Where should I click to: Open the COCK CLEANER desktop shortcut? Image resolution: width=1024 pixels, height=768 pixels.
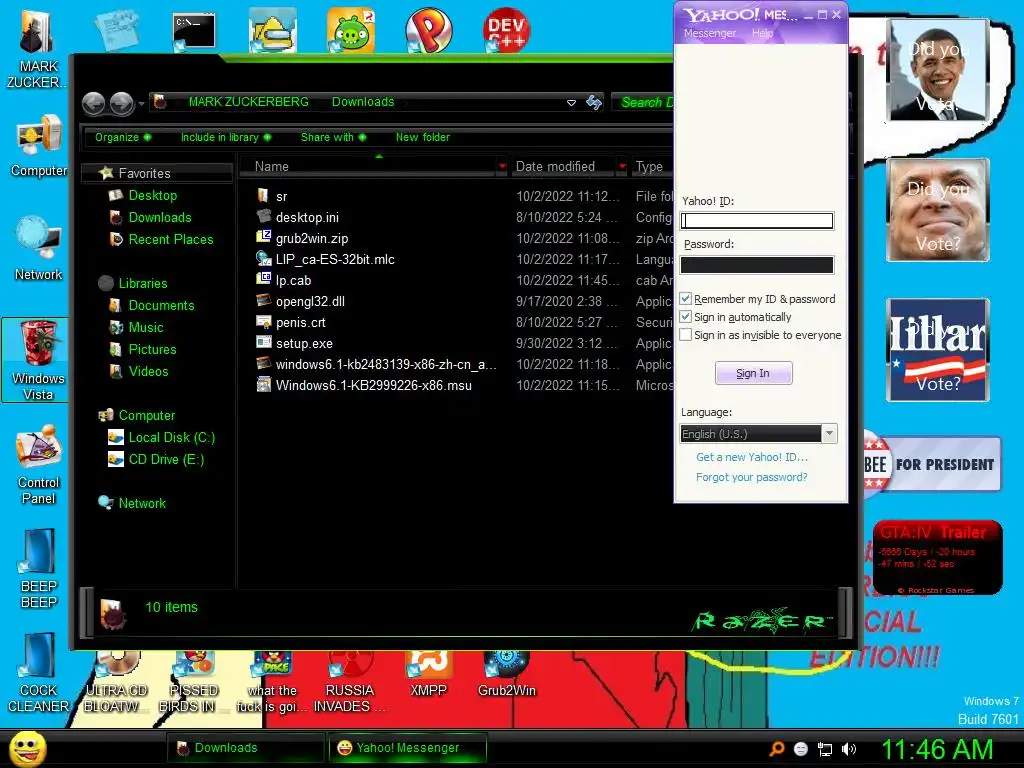point(38,673)
